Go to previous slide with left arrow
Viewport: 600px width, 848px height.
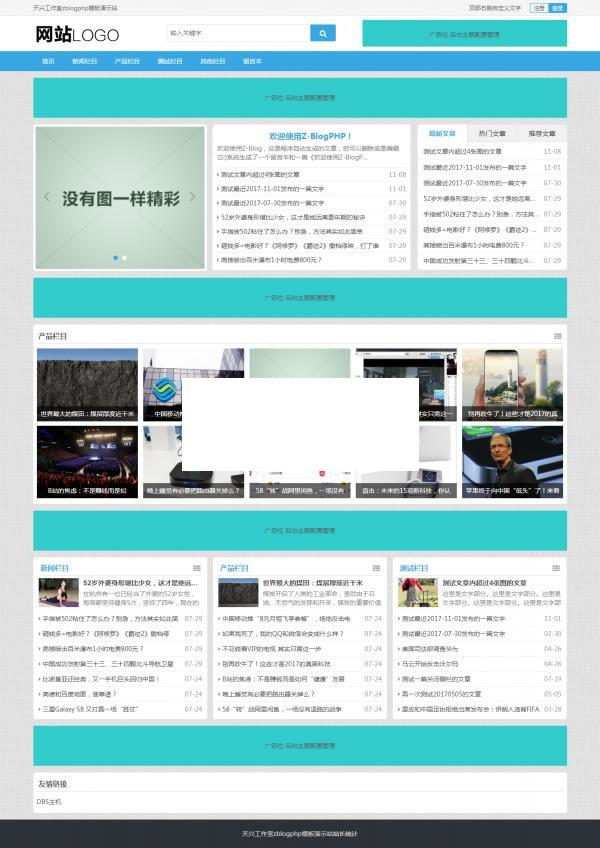47,197
